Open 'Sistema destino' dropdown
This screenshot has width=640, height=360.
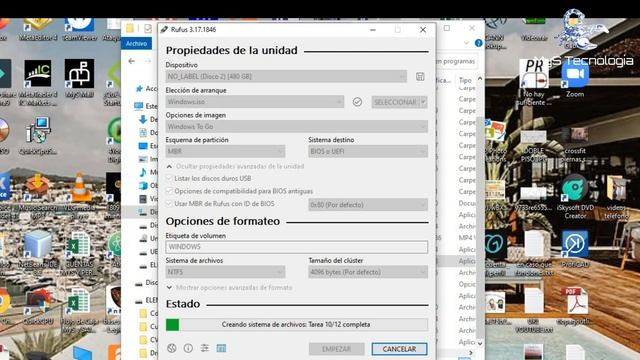368,151
